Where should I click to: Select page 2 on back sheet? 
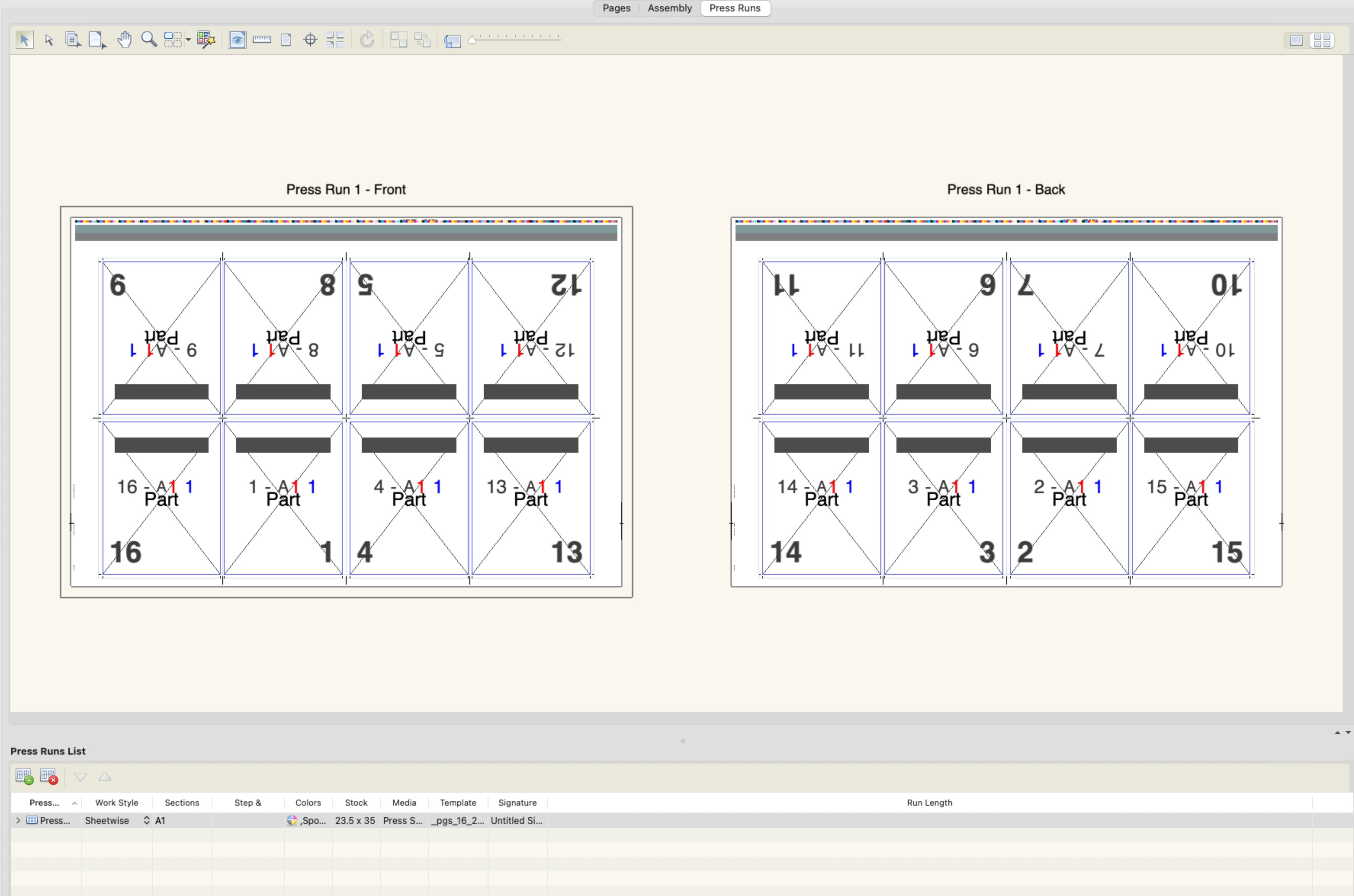[1069, 498]
